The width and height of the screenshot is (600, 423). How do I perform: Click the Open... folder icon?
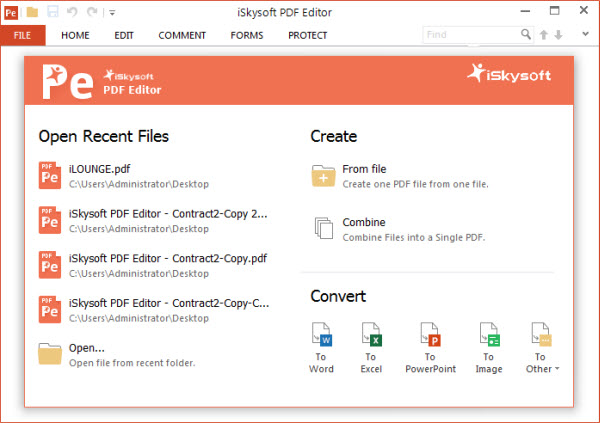[50, 354]
